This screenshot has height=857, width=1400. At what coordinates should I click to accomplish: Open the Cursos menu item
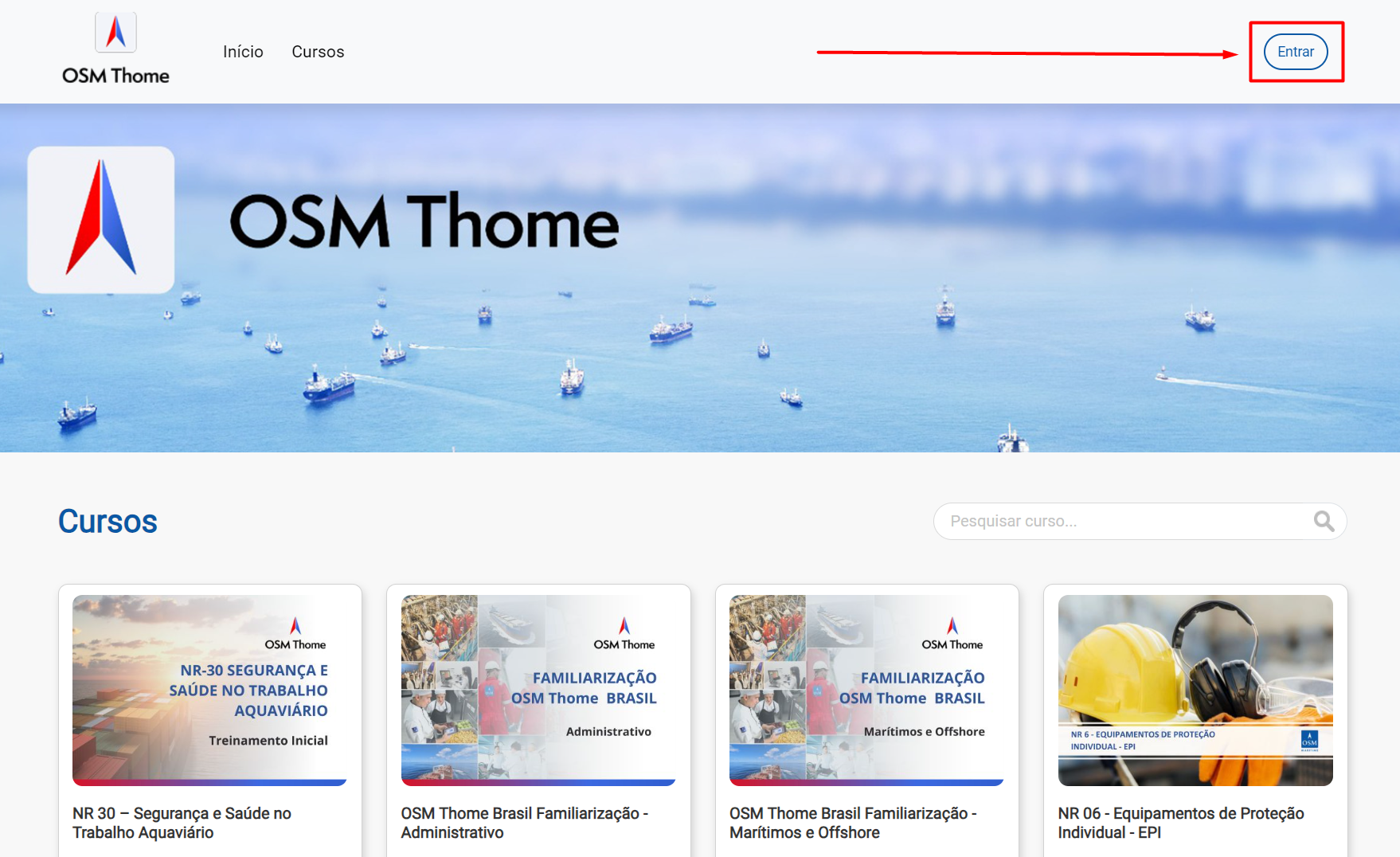(318, 52)
